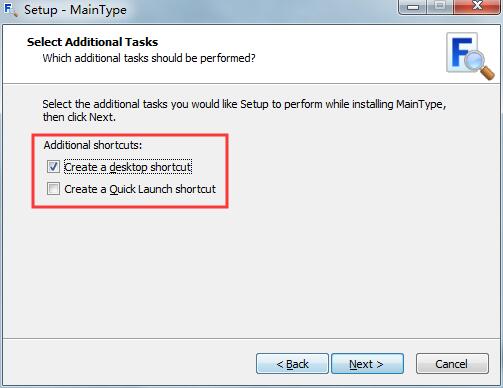
Task: Click the 'Setup - MainType' title bar text
Action: coord(75,10)
